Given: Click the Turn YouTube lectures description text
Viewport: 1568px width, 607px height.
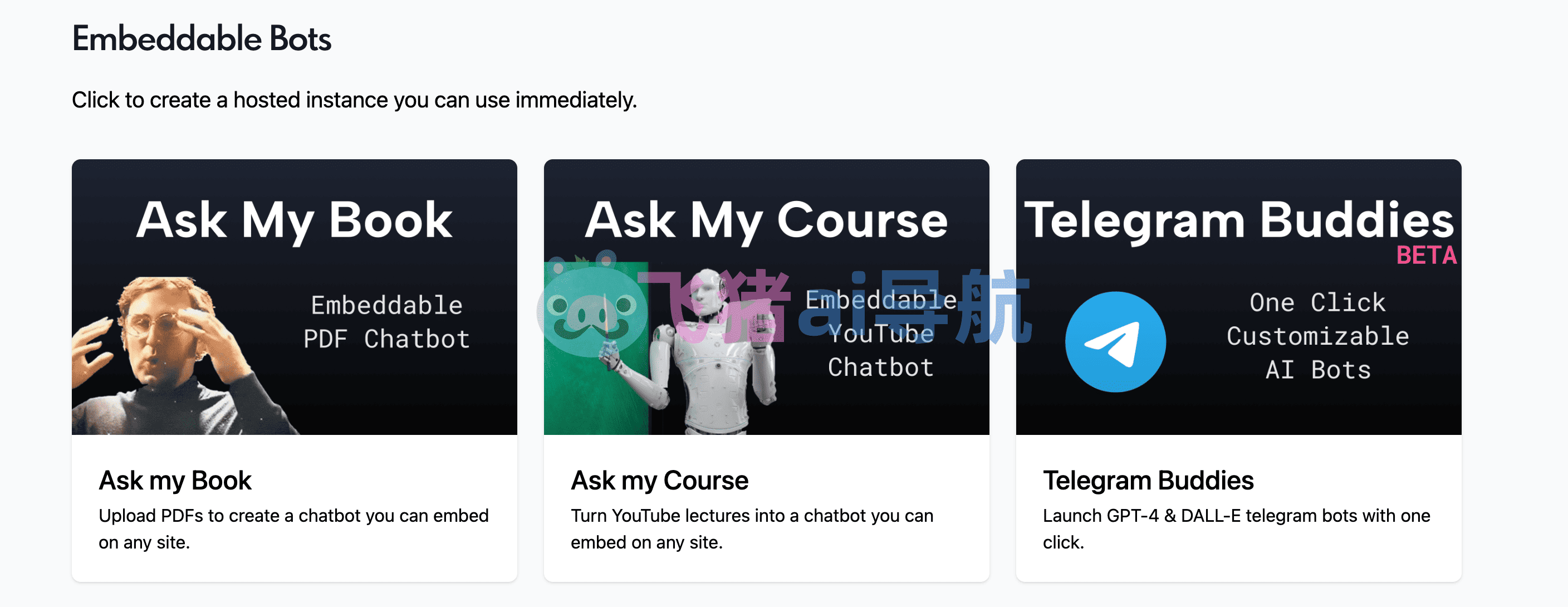Looking at the screenshot, I should click(752, 528).
